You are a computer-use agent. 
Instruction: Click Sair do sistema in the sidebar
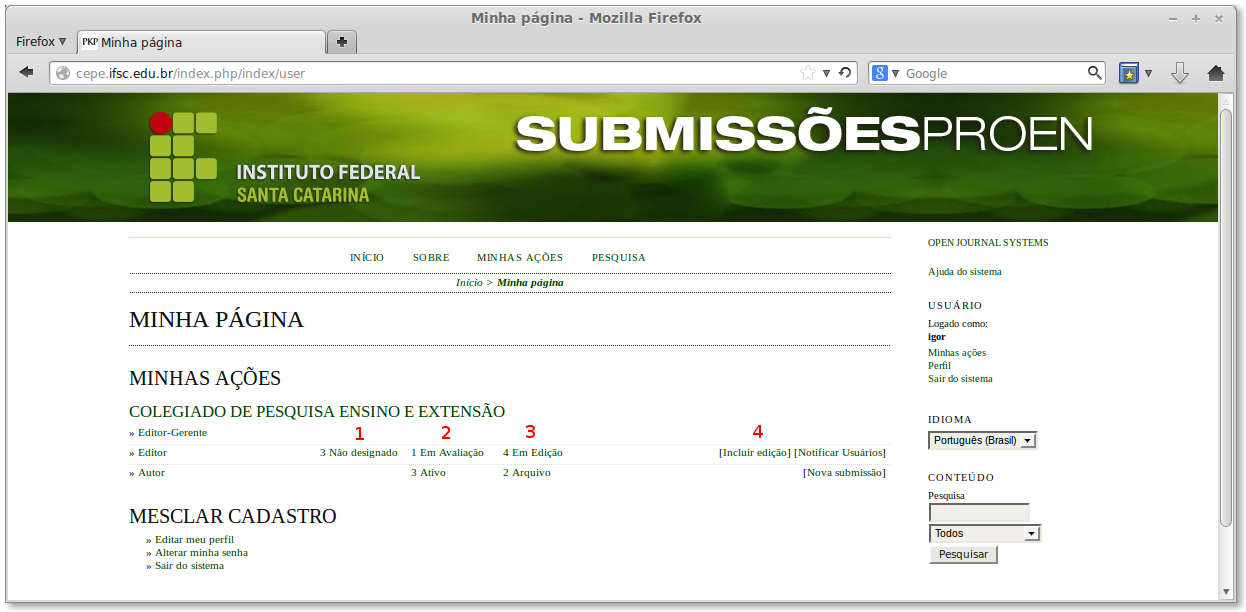pos(959,378)
